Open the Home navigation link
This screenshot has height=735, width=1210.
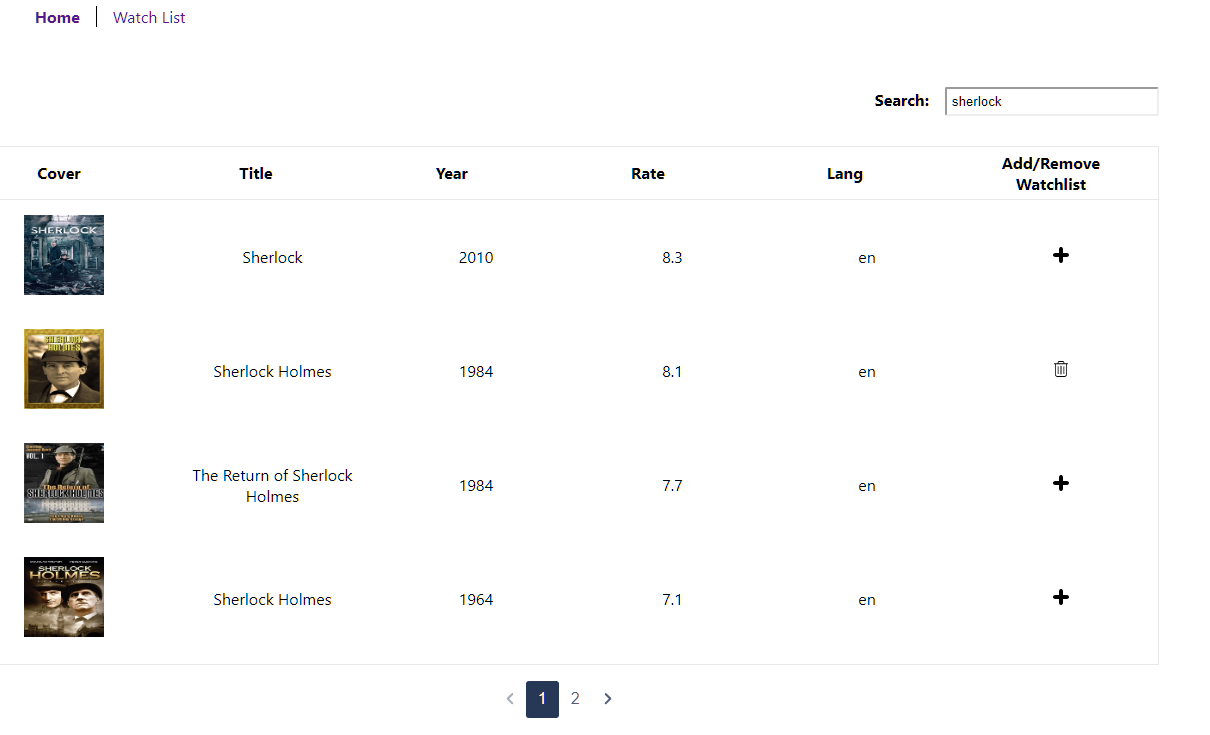pos(57,18)
